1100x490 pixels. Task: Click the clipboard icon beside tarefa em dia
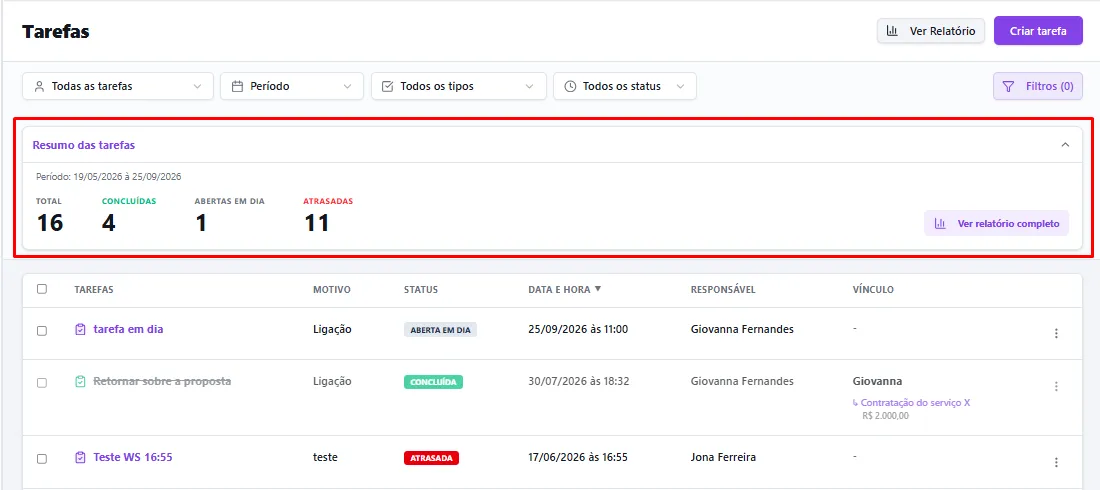coord(80,329)
